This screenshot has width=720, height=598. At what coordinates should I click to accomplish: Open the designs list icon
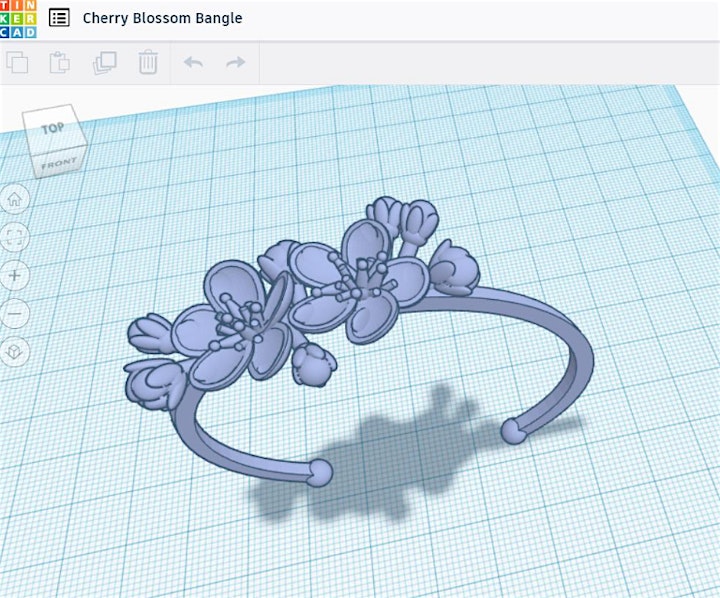(59, 18)
